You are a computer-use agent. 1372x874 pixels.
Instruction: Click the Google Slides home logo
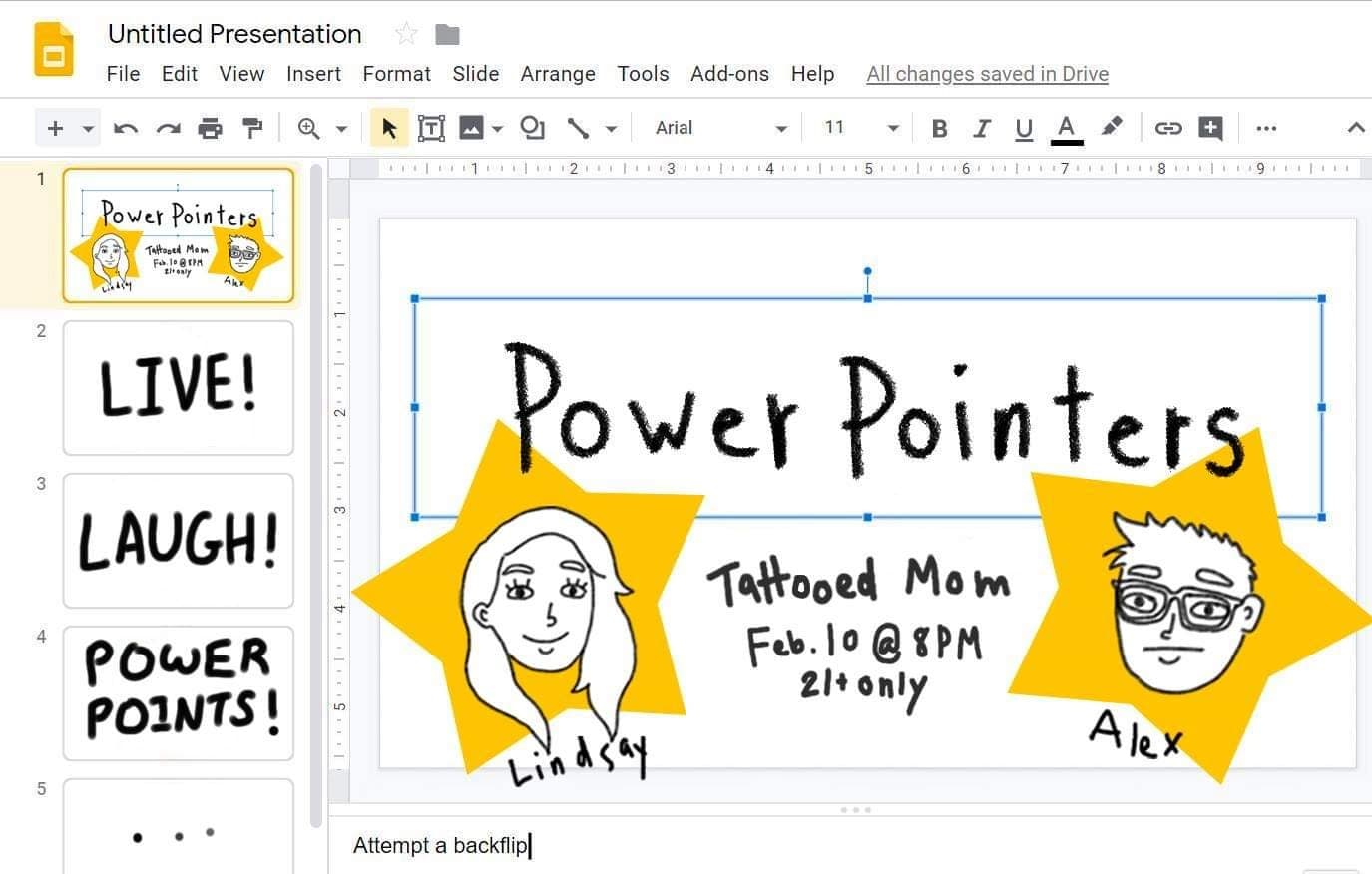click(54, 50)
